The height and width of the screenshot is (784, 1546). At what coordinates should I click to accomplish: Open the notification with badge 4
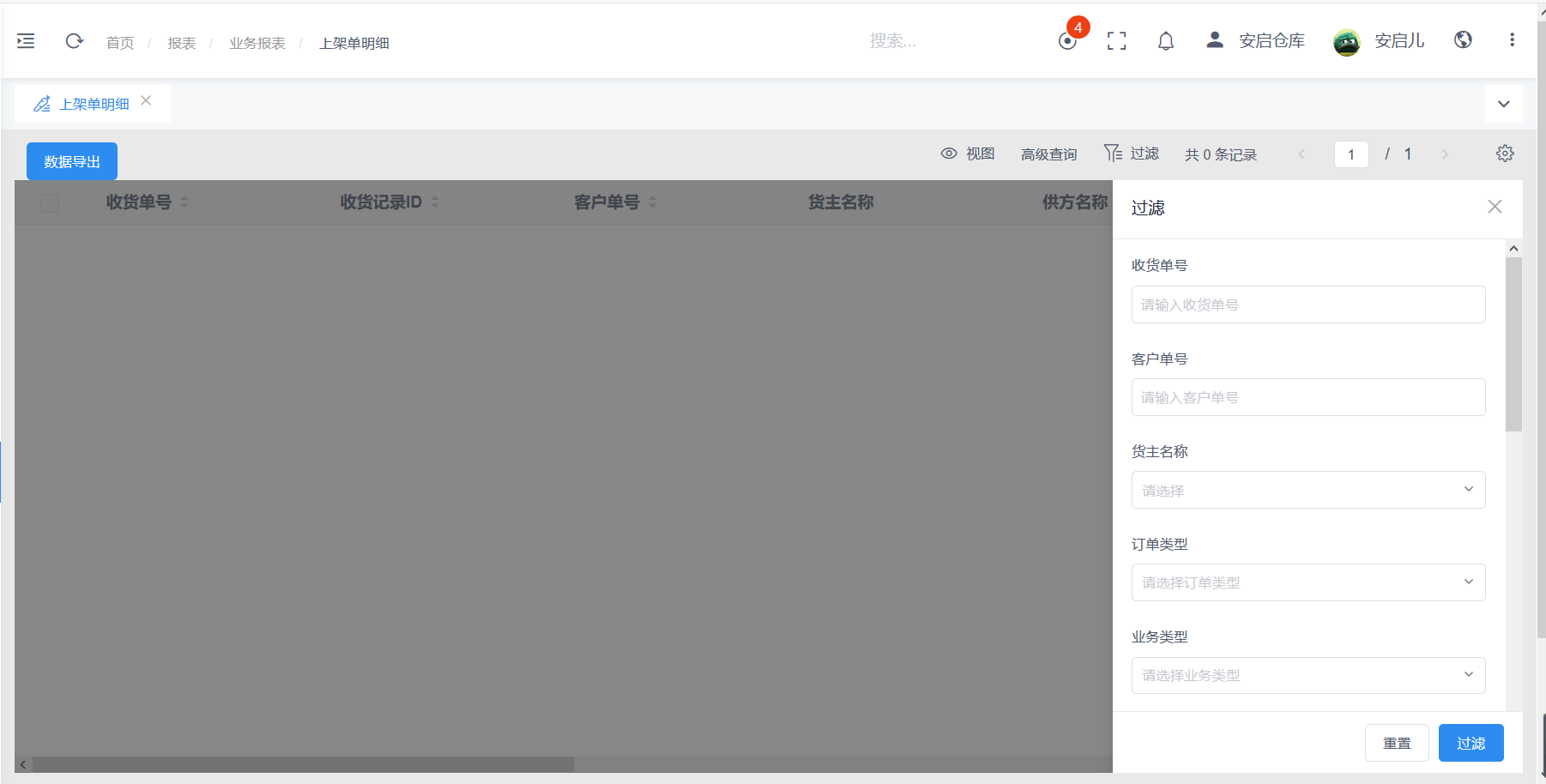[1068, 40]
